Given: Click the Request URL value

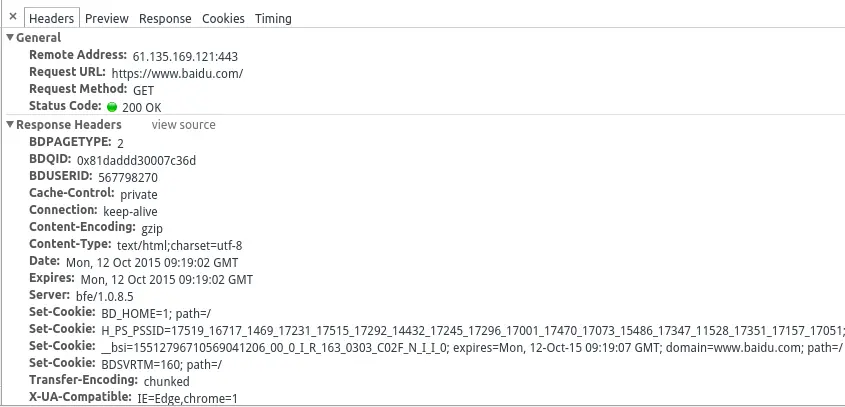Looking at the screenshot, I should [177, 73].
